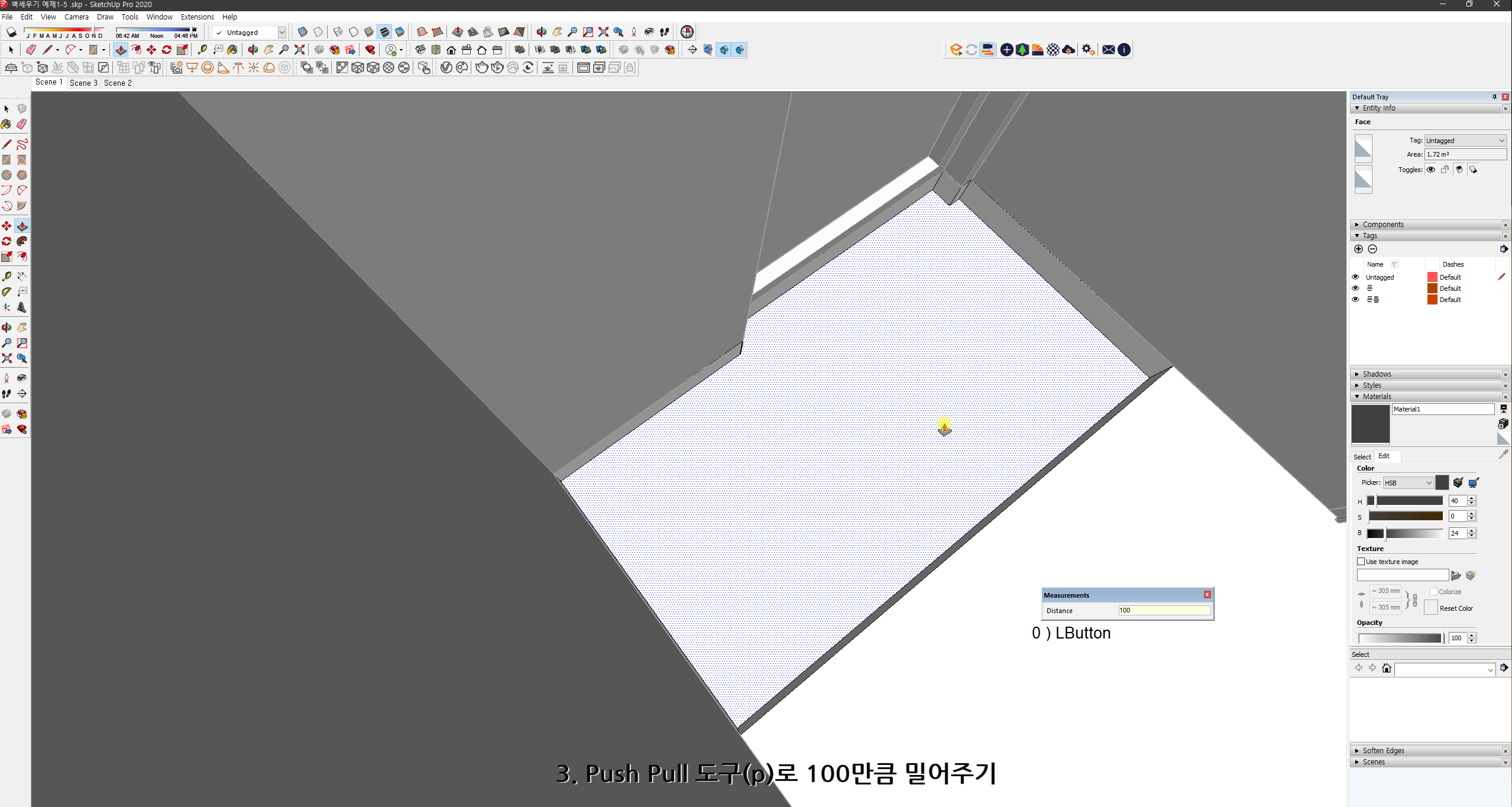Switch to the Orbit tool
This screenshot has width=1512, height=807.
tap(7, 327)
